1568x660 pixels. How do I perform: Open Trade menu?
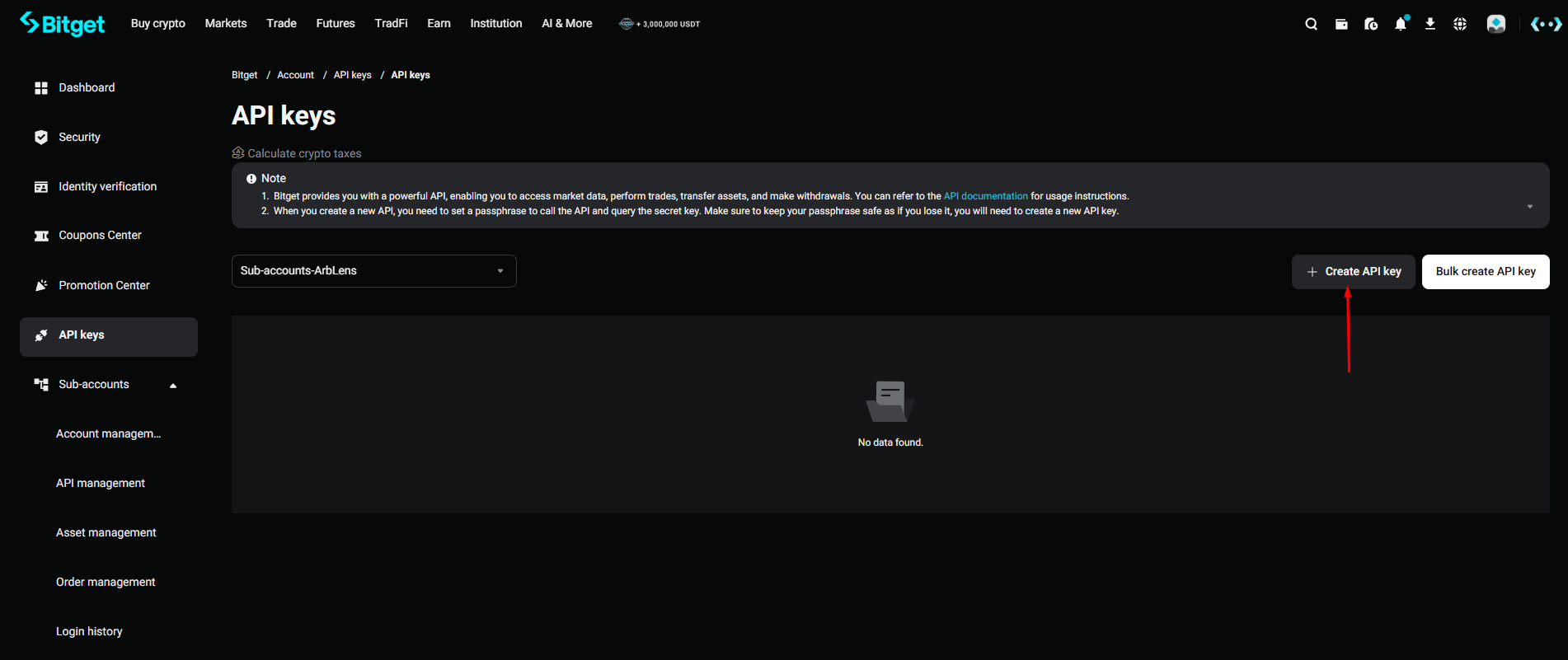(281, 24)
